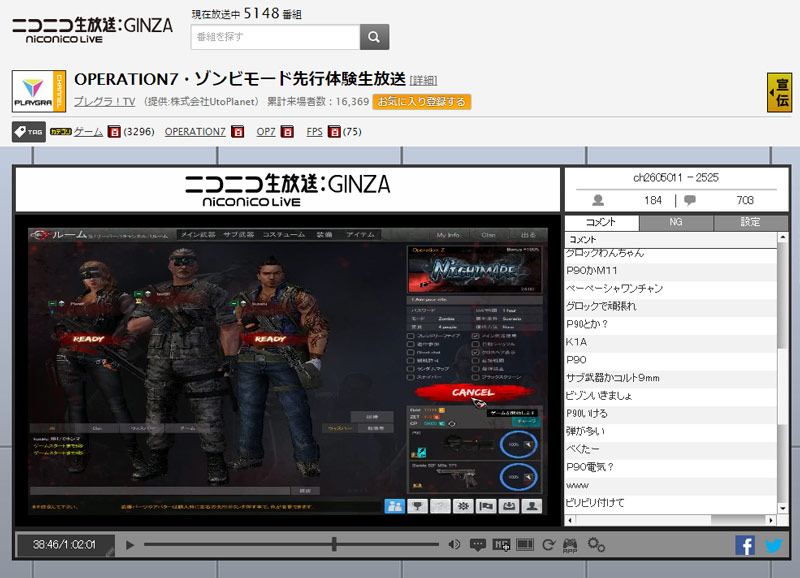Toggle the ランダムマップ checkbox in game
This screenshot has height=578, width=800.
410,369
